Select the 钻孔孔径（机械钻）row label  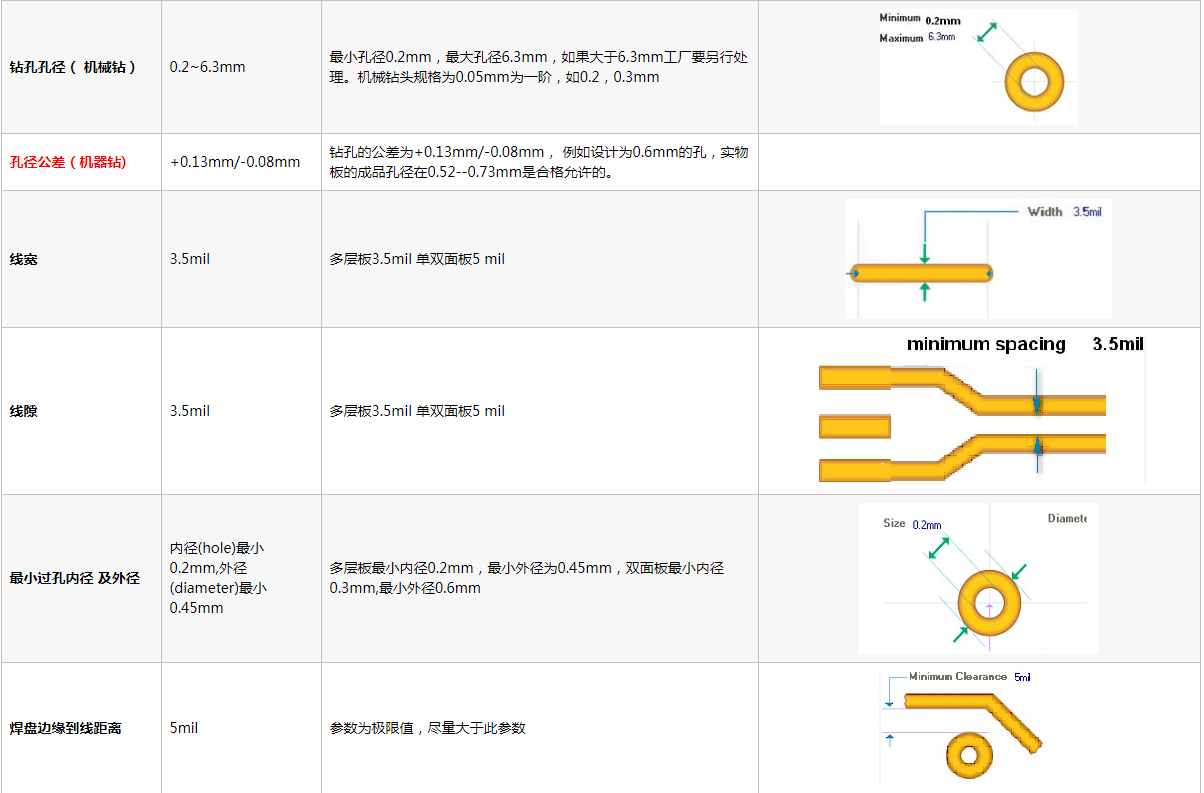coord(72,67)
